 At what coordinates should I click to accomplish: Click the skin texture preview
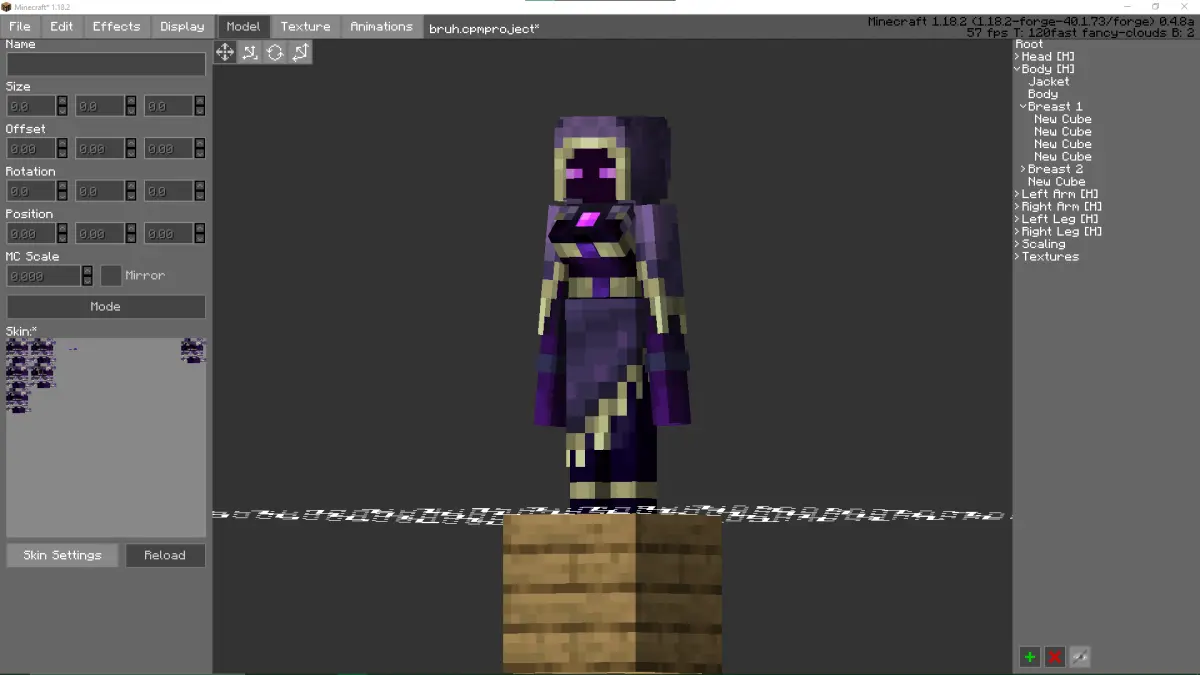[106, 438]
